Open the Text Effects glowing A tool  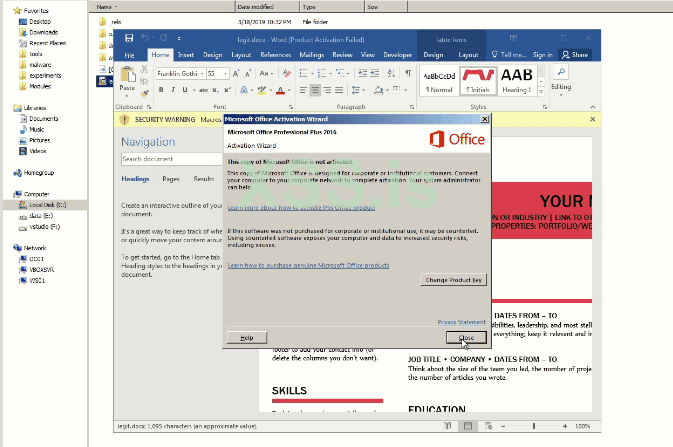244,90
